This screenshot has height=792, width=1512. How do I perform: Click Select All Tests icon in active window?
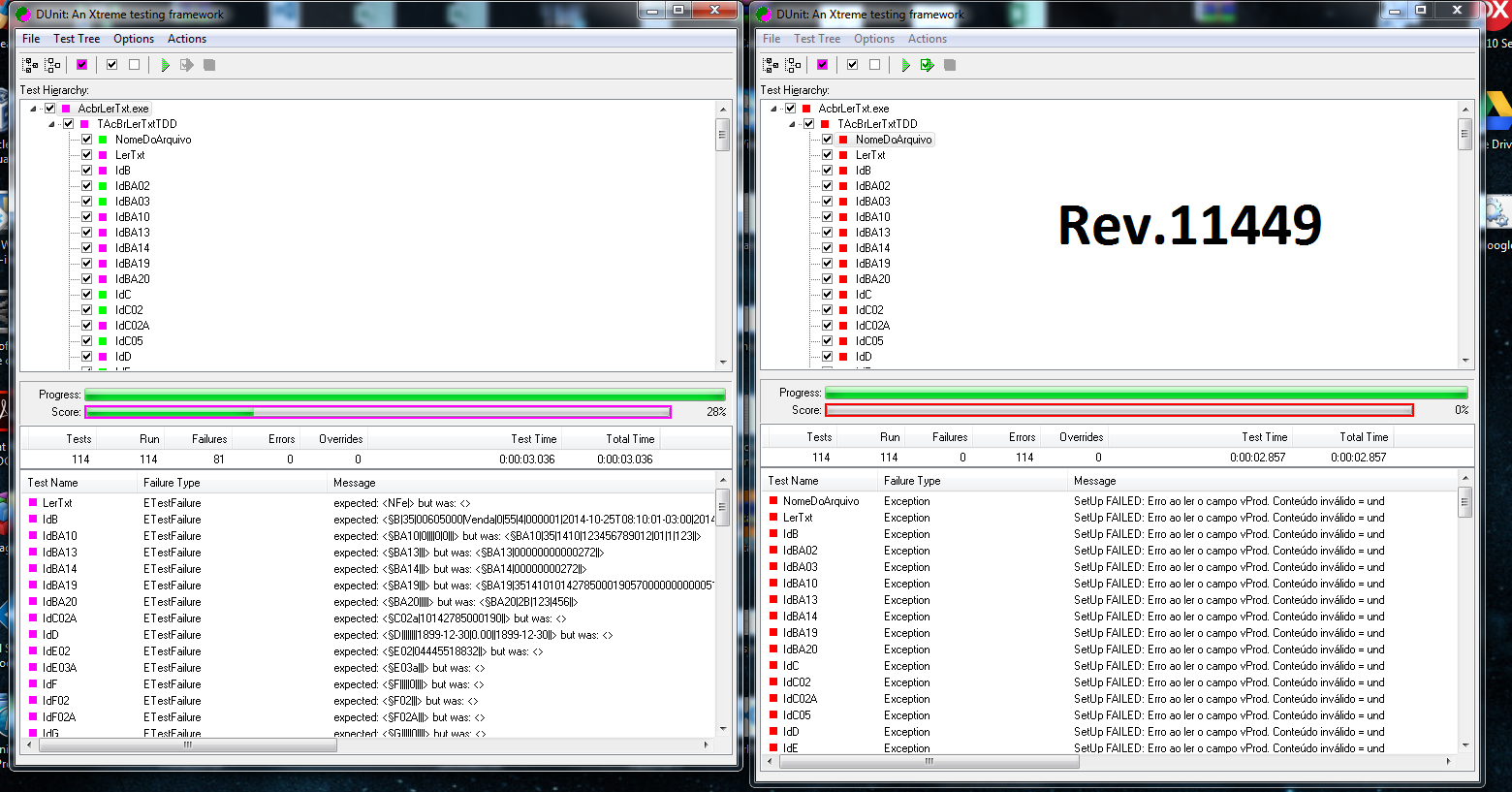coord(31,65)
